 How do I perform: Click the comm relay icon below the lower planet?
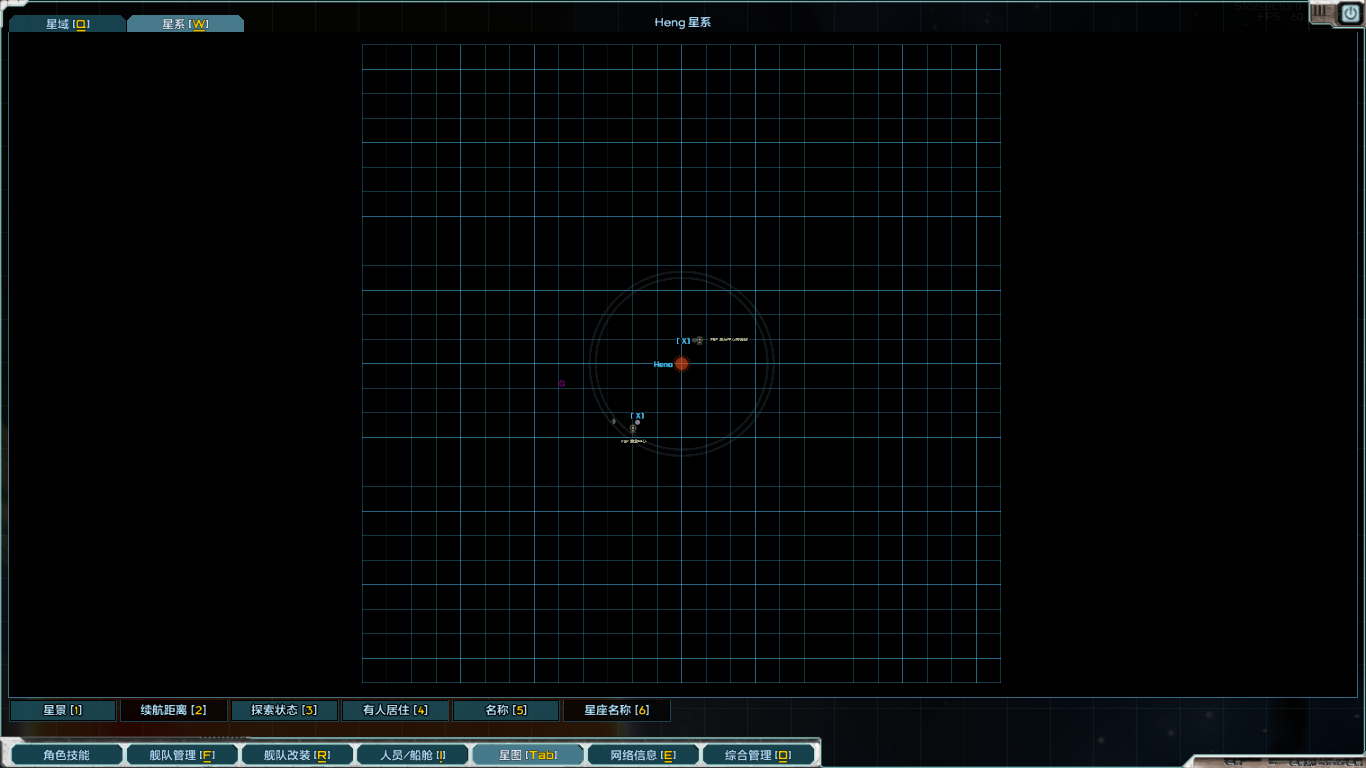(x=632, y=429)
